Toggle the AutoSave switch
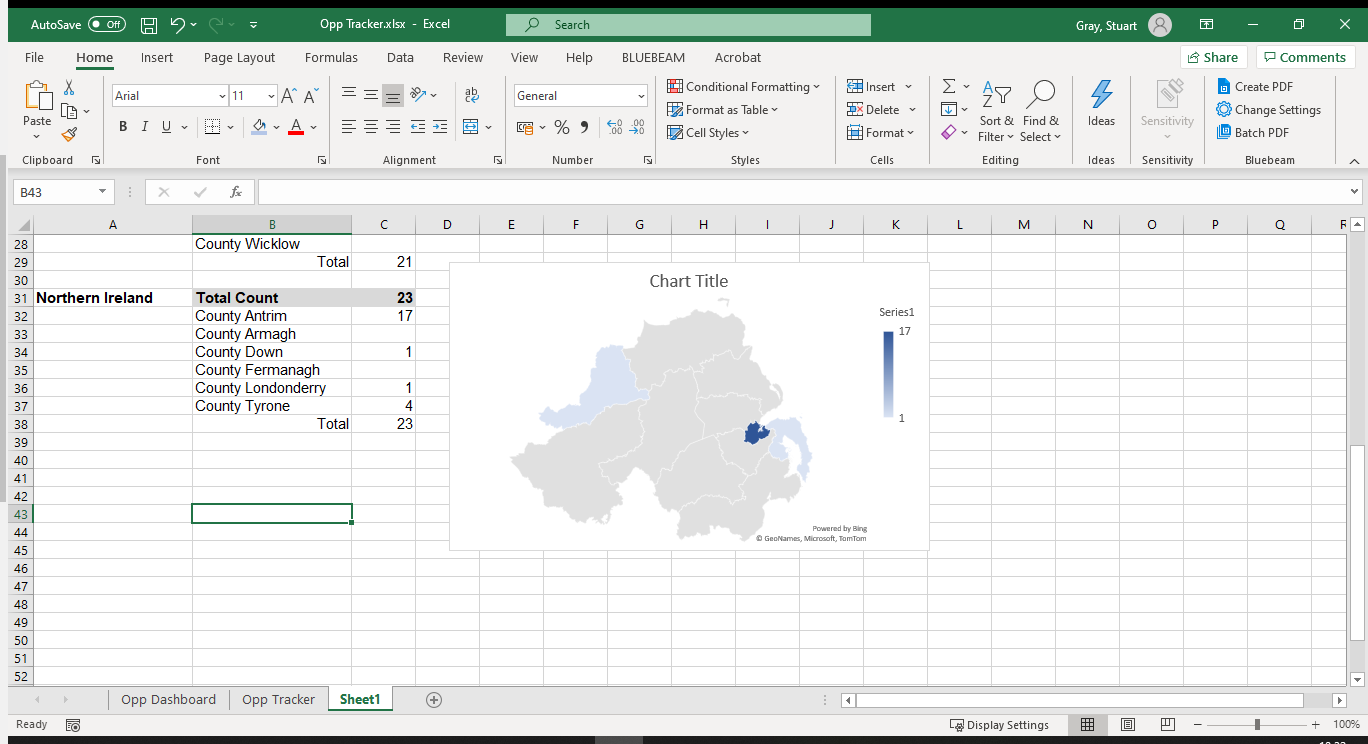The image size is (1368, 744). click(x=107, y=24)
